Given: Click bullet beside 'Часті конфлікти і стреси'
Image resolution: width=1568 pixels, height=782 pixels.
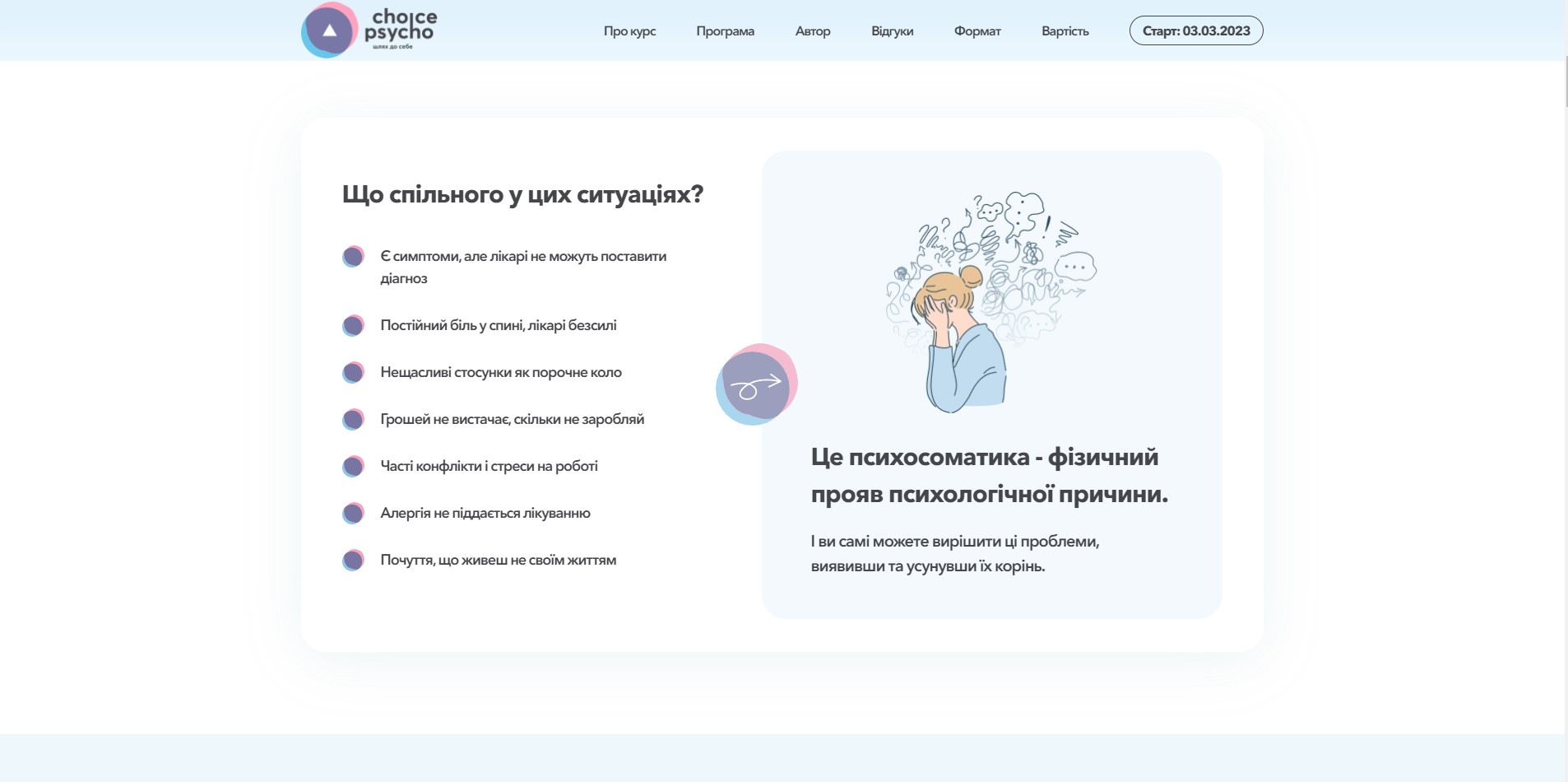Looking at the screenshot, I should 353,466.
